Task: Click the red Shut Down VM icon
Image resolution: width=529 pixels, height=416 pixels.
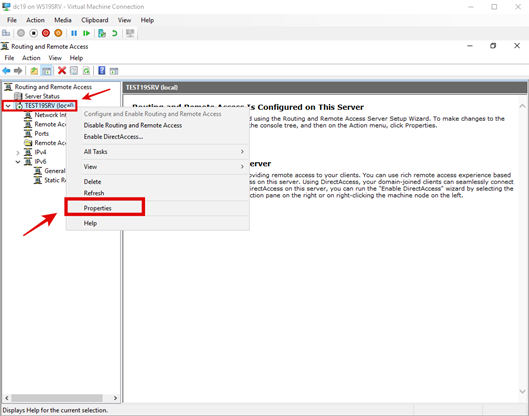Action: [46, 33]
